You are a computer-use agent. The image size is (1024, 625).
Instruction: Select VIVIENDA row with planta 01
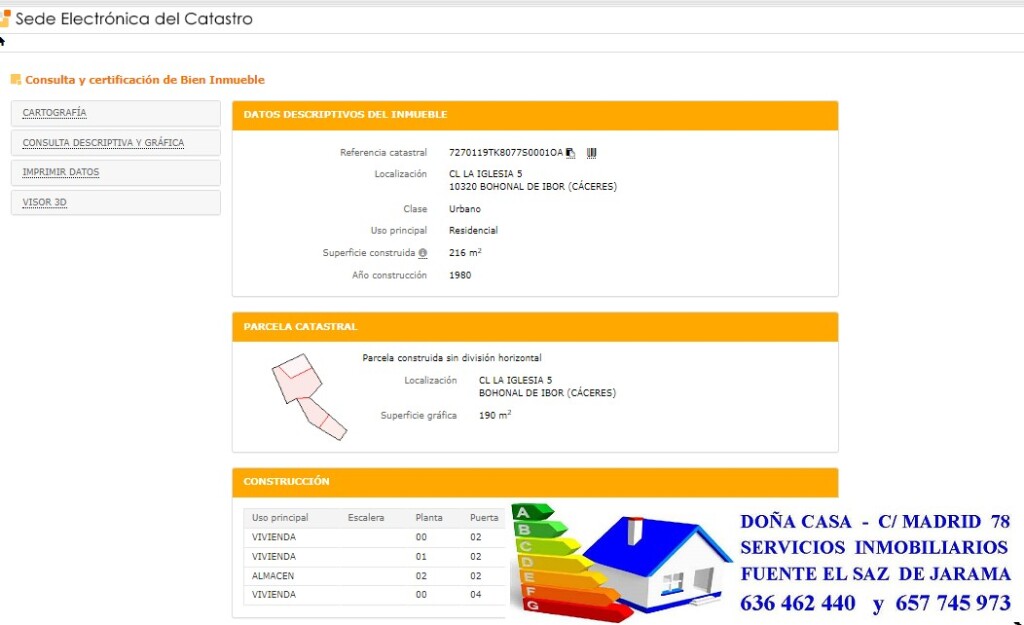375,556
